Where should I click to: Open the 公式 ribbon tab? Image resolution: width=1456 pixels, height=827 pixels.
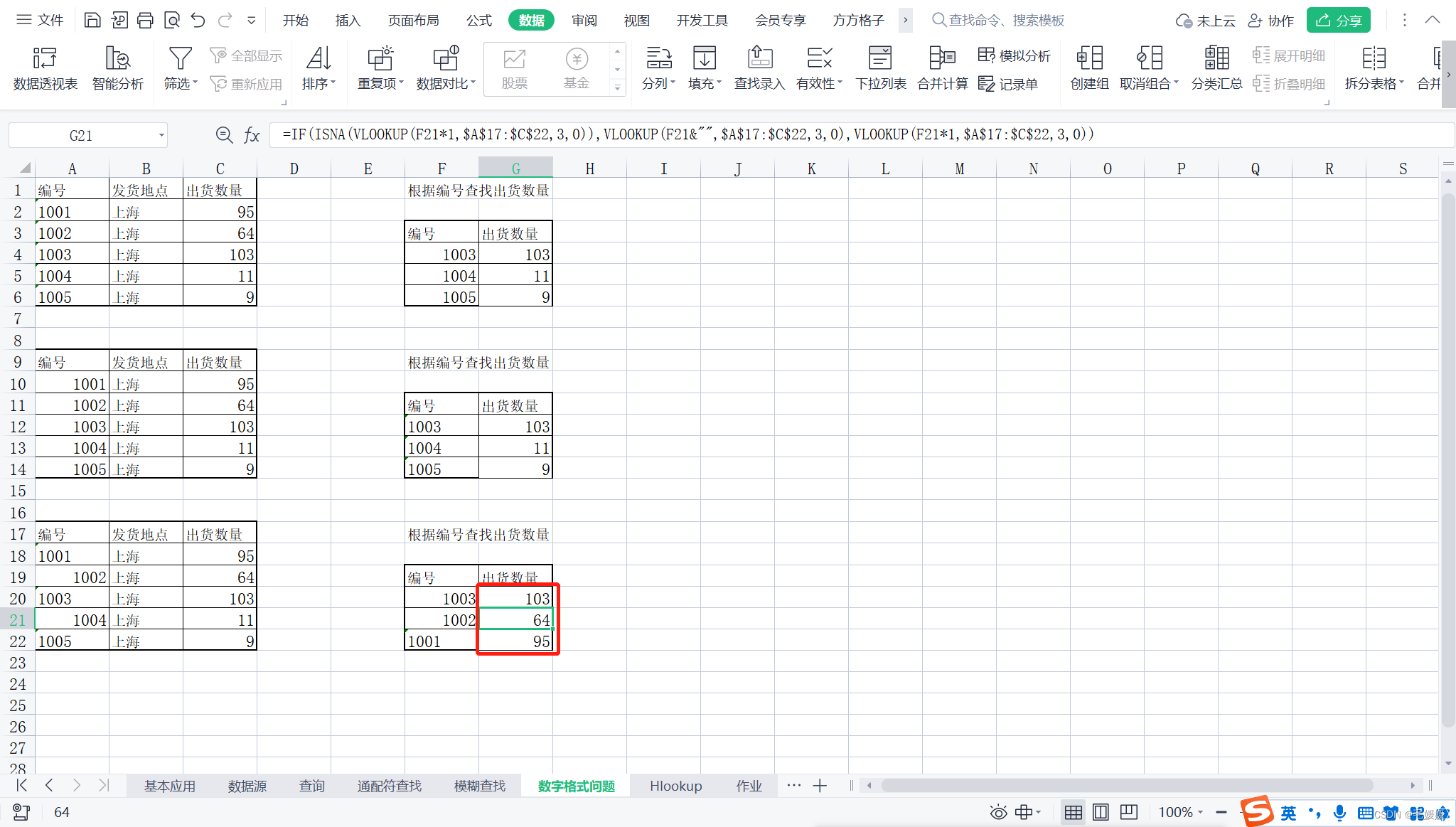point(479,21)
